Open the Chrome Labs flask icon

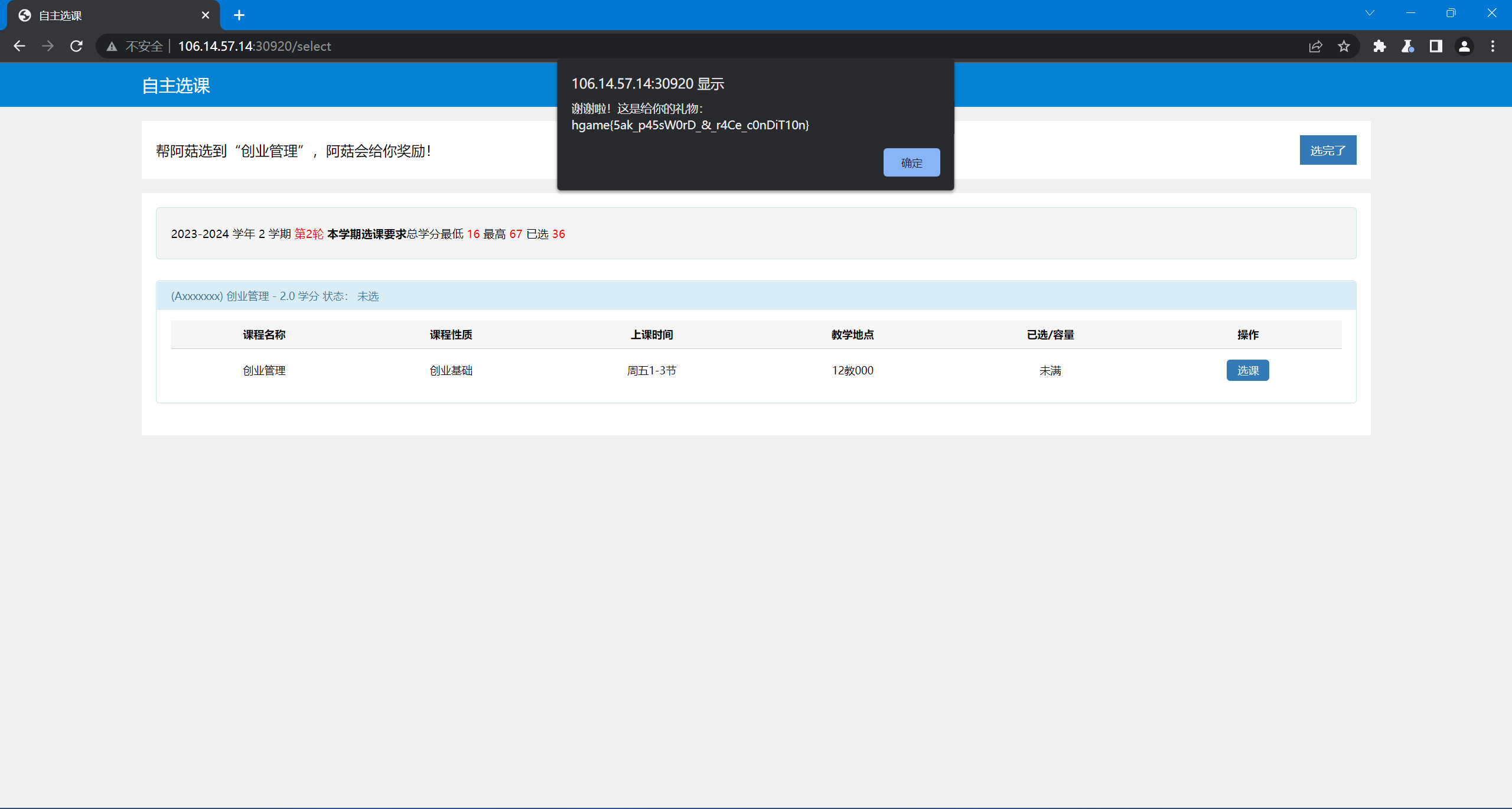pos(1407,46)
